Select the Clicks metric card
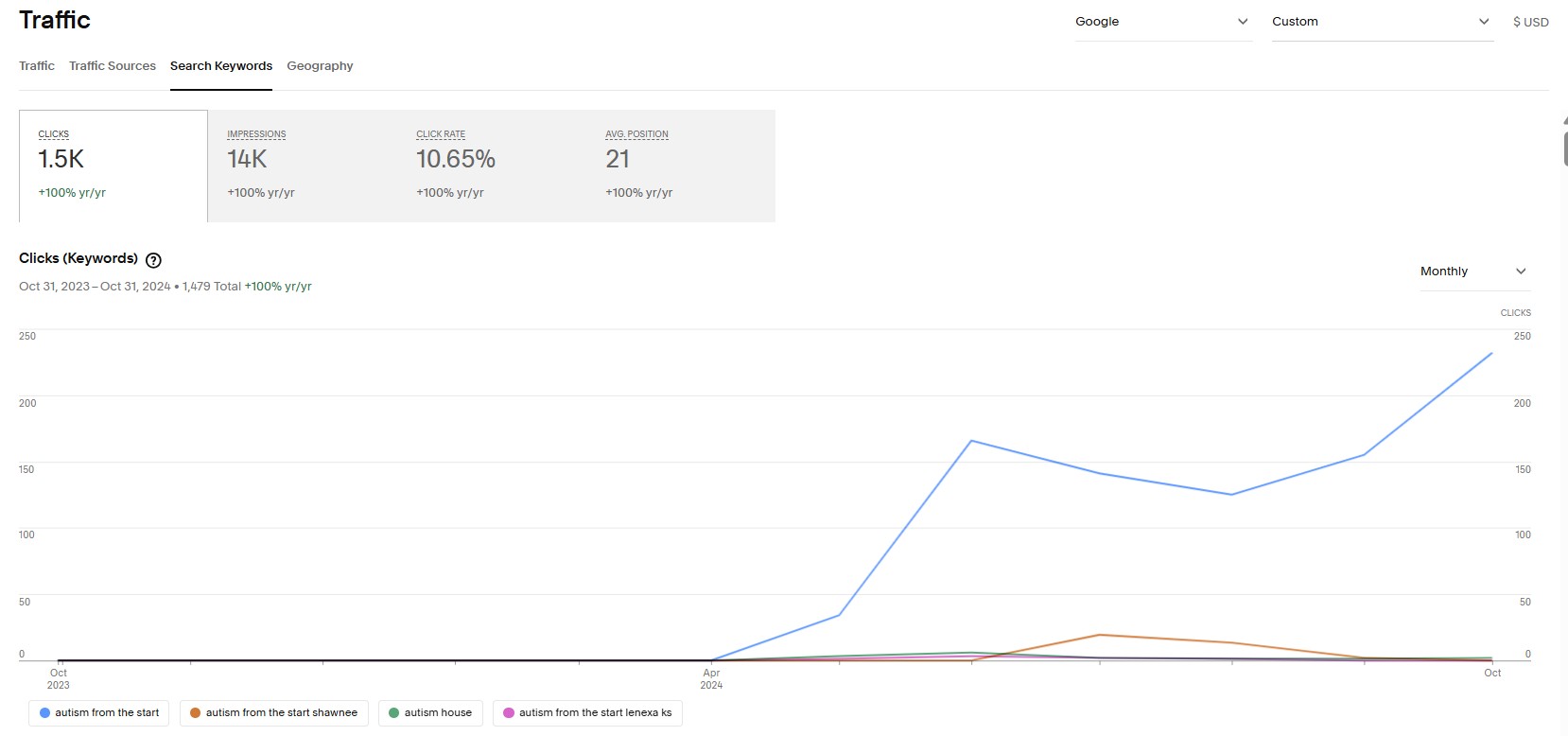This screenshot has width=1568, height=736. click(x=113, y=166)
